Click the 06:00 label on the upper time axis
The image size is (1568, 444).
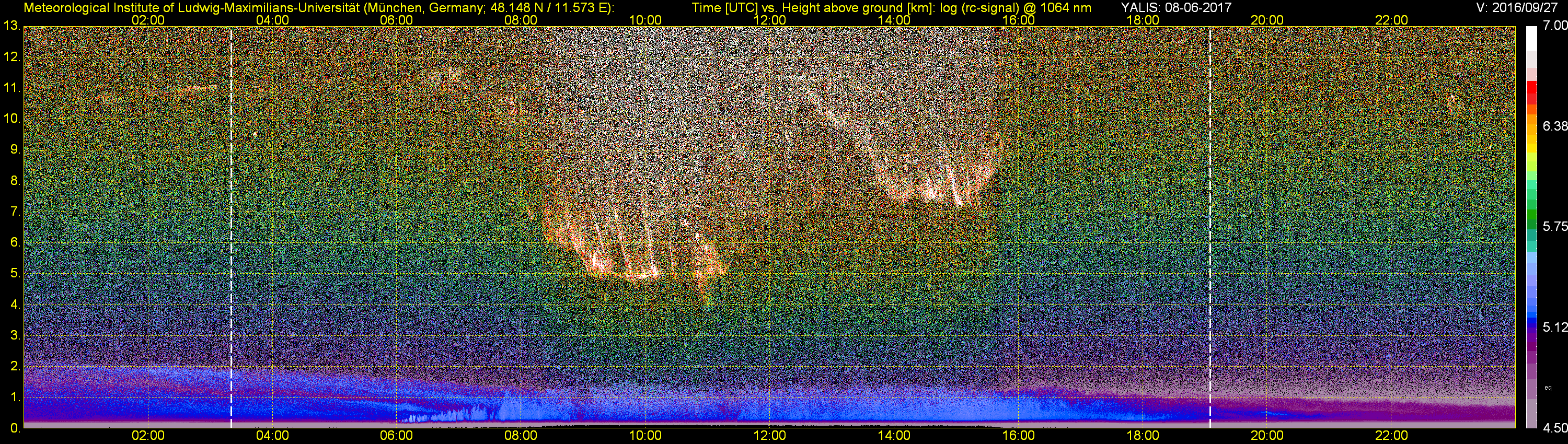[x=397, y=20]
